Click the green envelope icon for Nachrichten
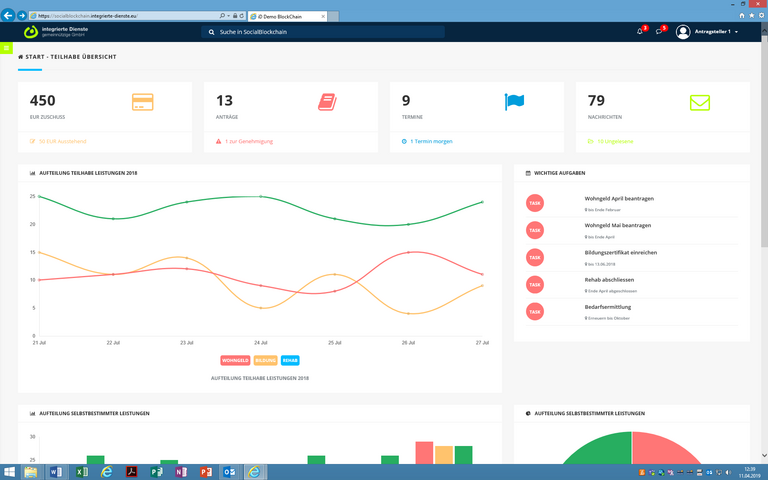The height and width of the screenshot is (480, 768). pos(699,102)
